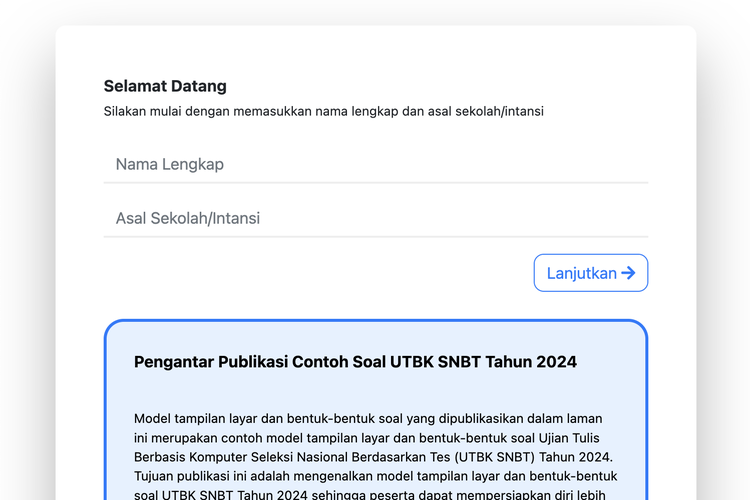Click the right arrow icon inside Lanjutkan
The width and height of the screenshot is (750, 500).
coord(629,273)
